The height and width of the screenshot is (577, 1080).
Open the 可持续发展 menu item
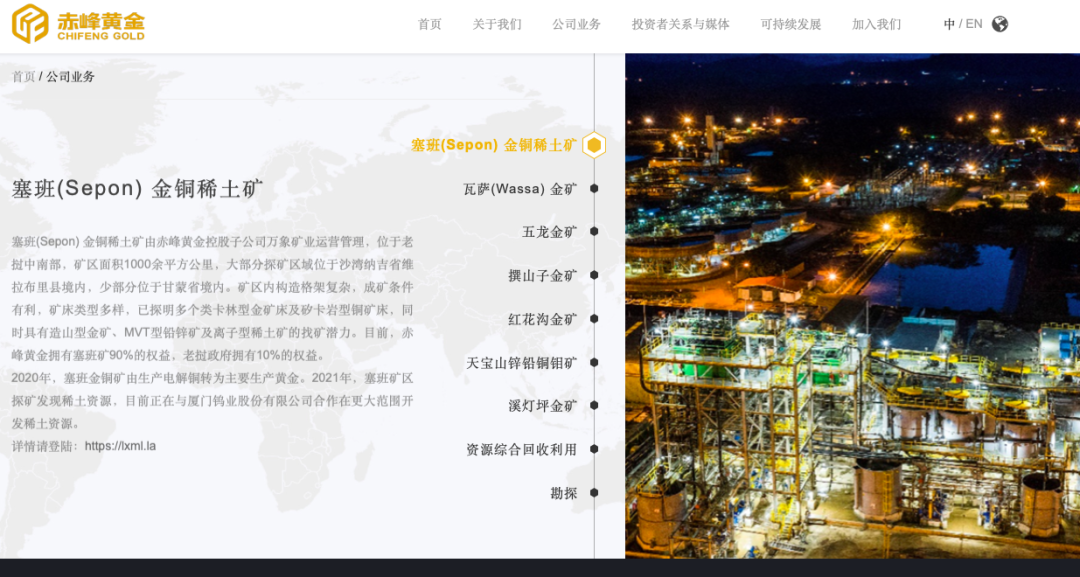[790, 24]
